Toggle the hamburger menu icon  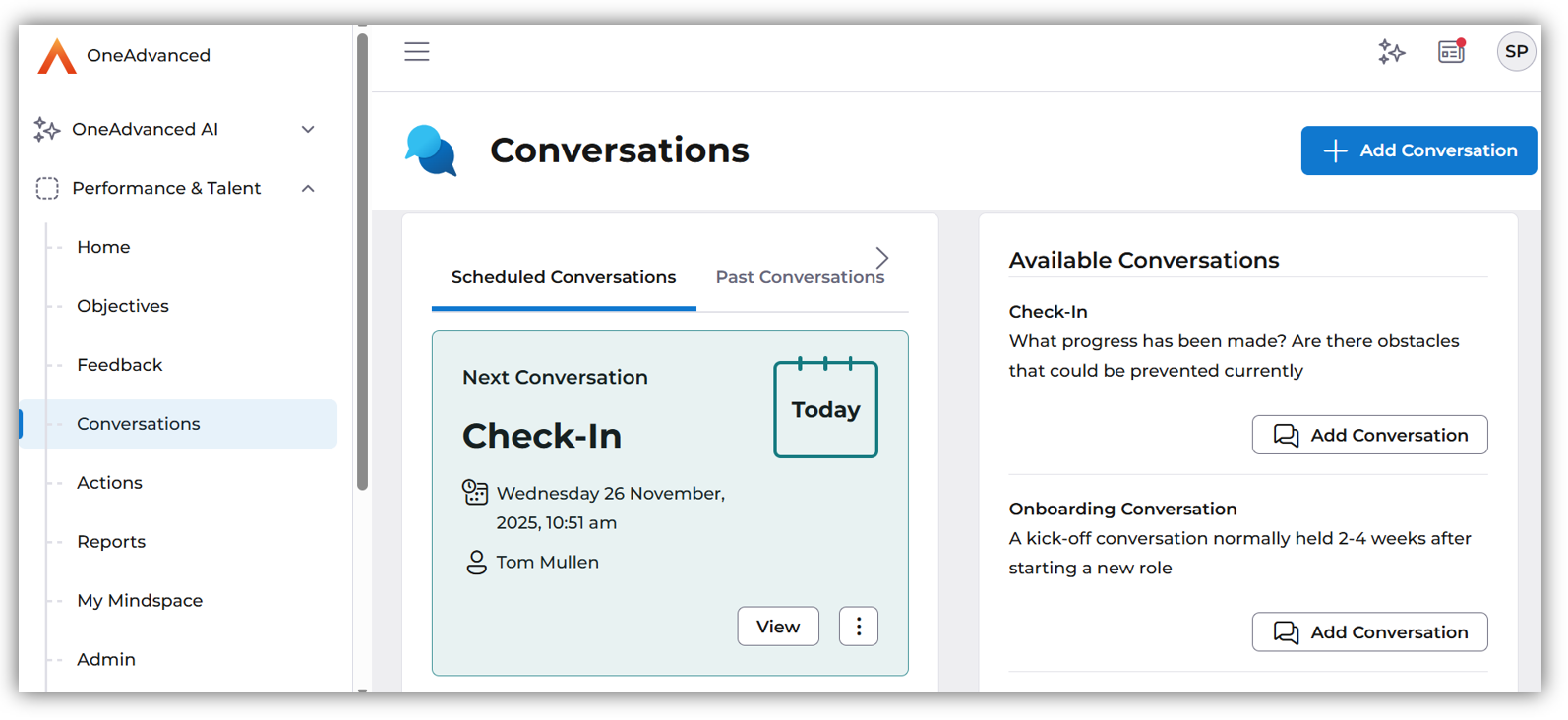tap(417, 52)
